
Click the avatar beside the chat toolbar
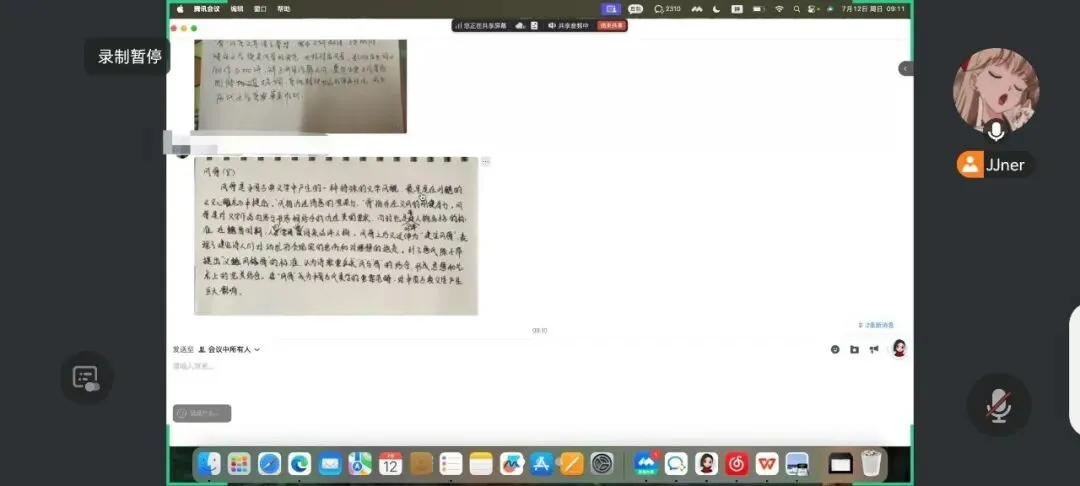(899, 348)
